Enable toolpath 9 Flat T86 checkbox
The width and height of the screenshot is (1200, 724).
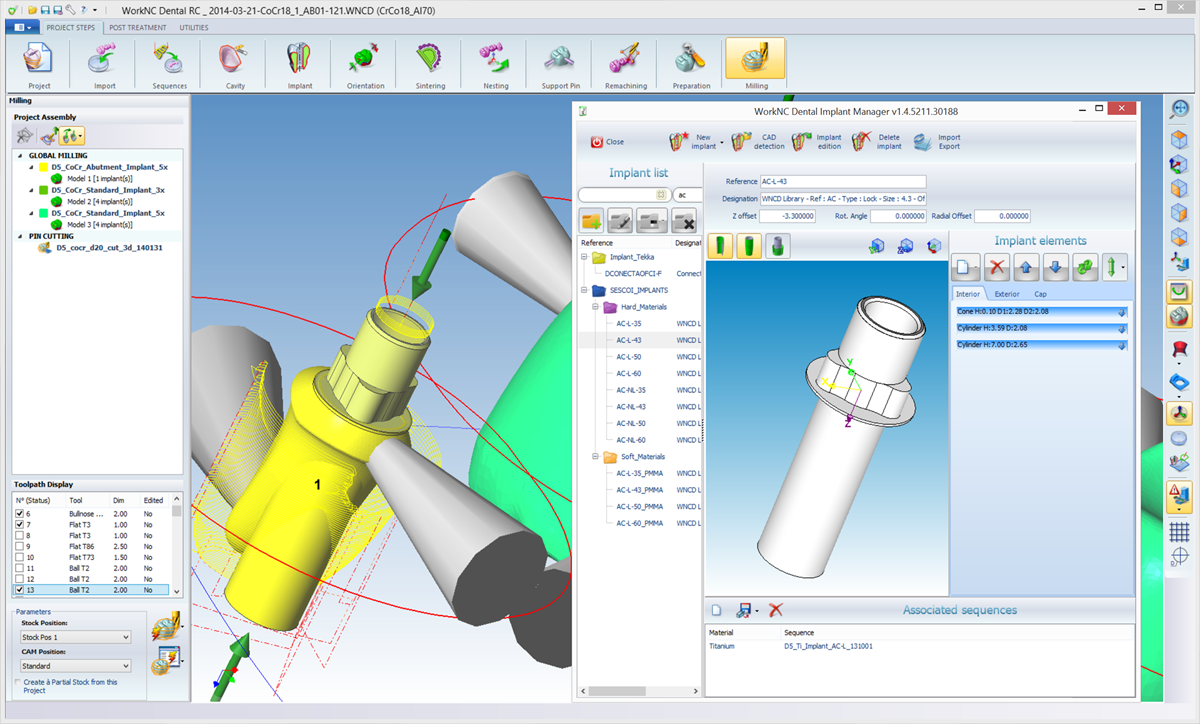[x=20, y=546]
